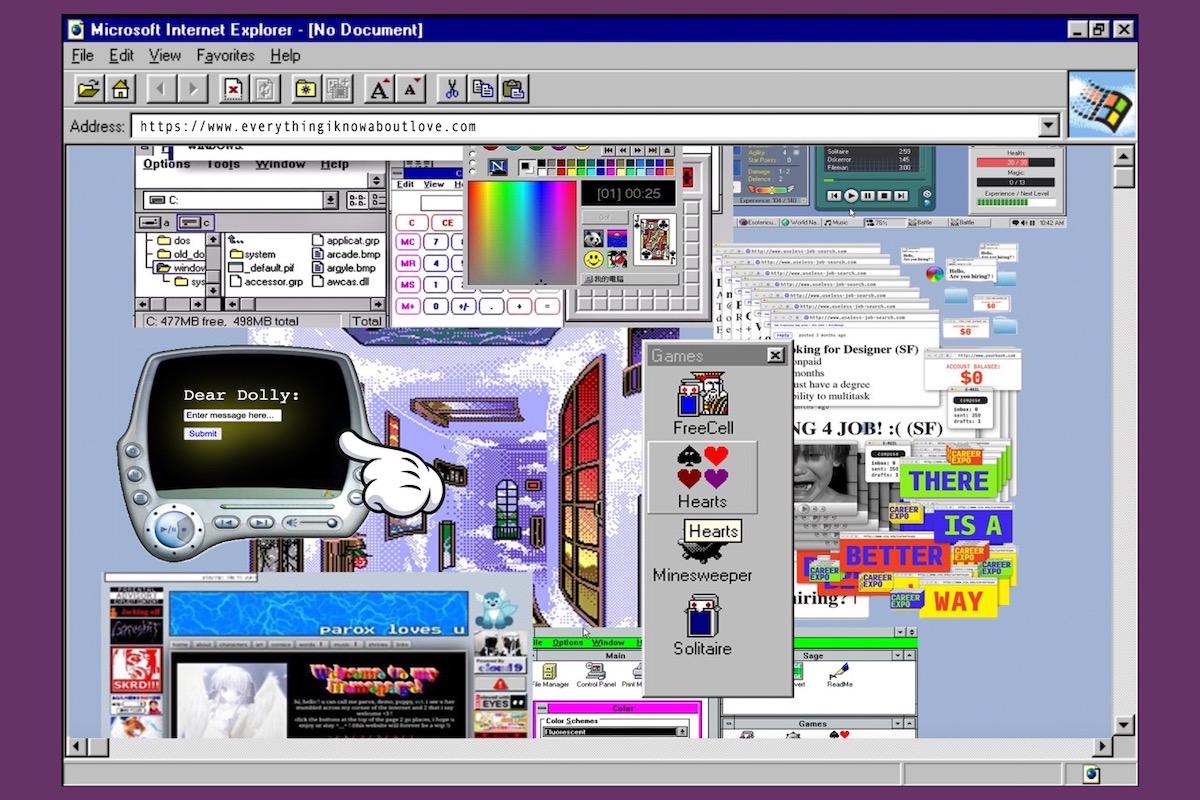Image resolution: width=1200 pixels, height=800 pixels.
Task: Click the 'Enter message here...' input field
Action: click(x=233, y=415)
